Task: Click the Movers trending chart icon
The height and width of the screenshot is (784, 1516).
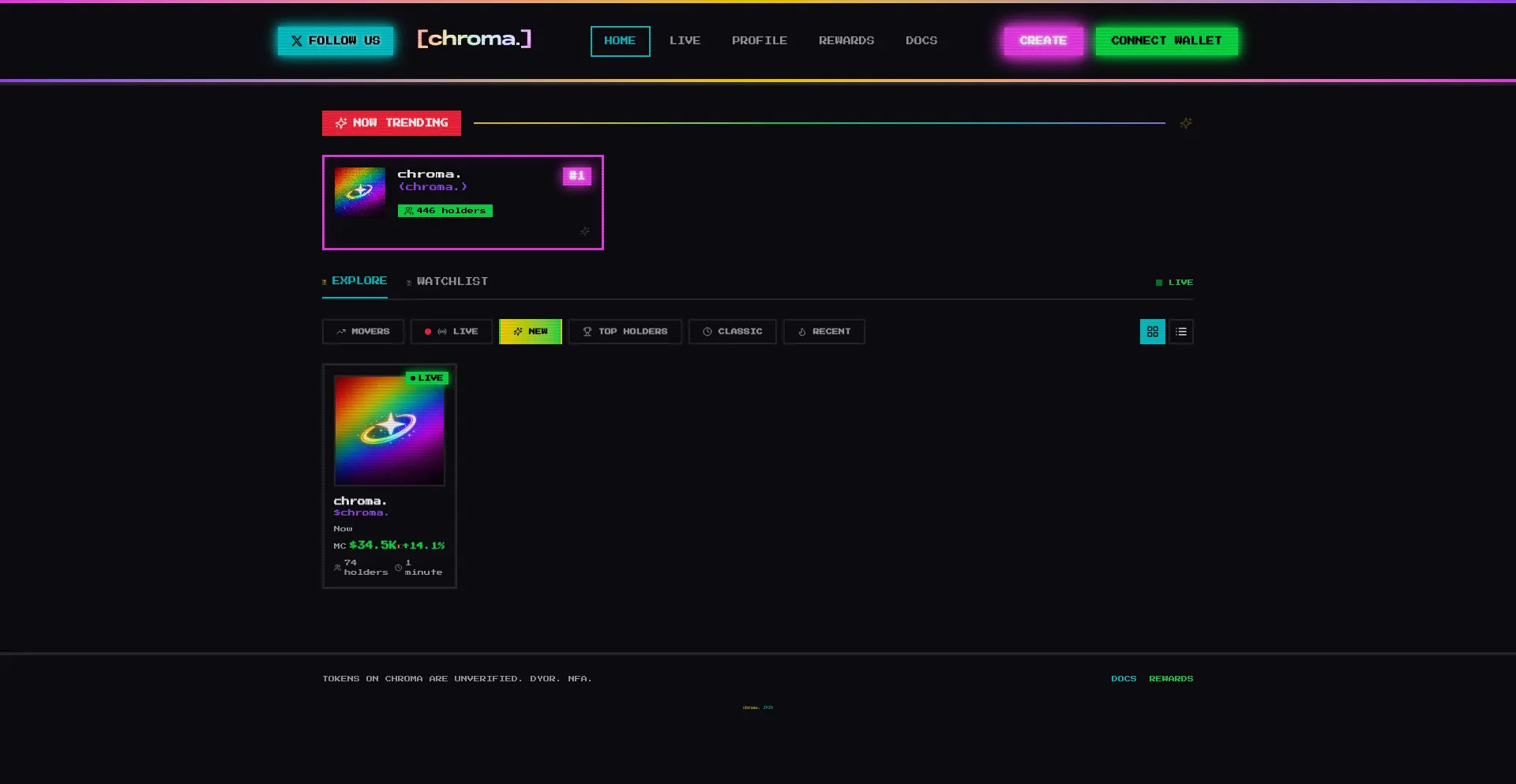Action: point(342,332)
